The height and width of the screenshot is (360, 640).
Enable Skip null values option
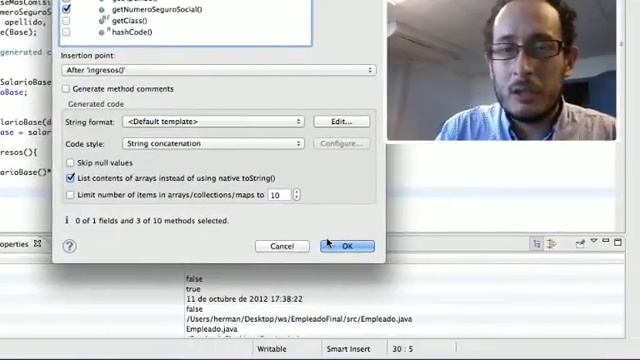(x=70, y=163)
